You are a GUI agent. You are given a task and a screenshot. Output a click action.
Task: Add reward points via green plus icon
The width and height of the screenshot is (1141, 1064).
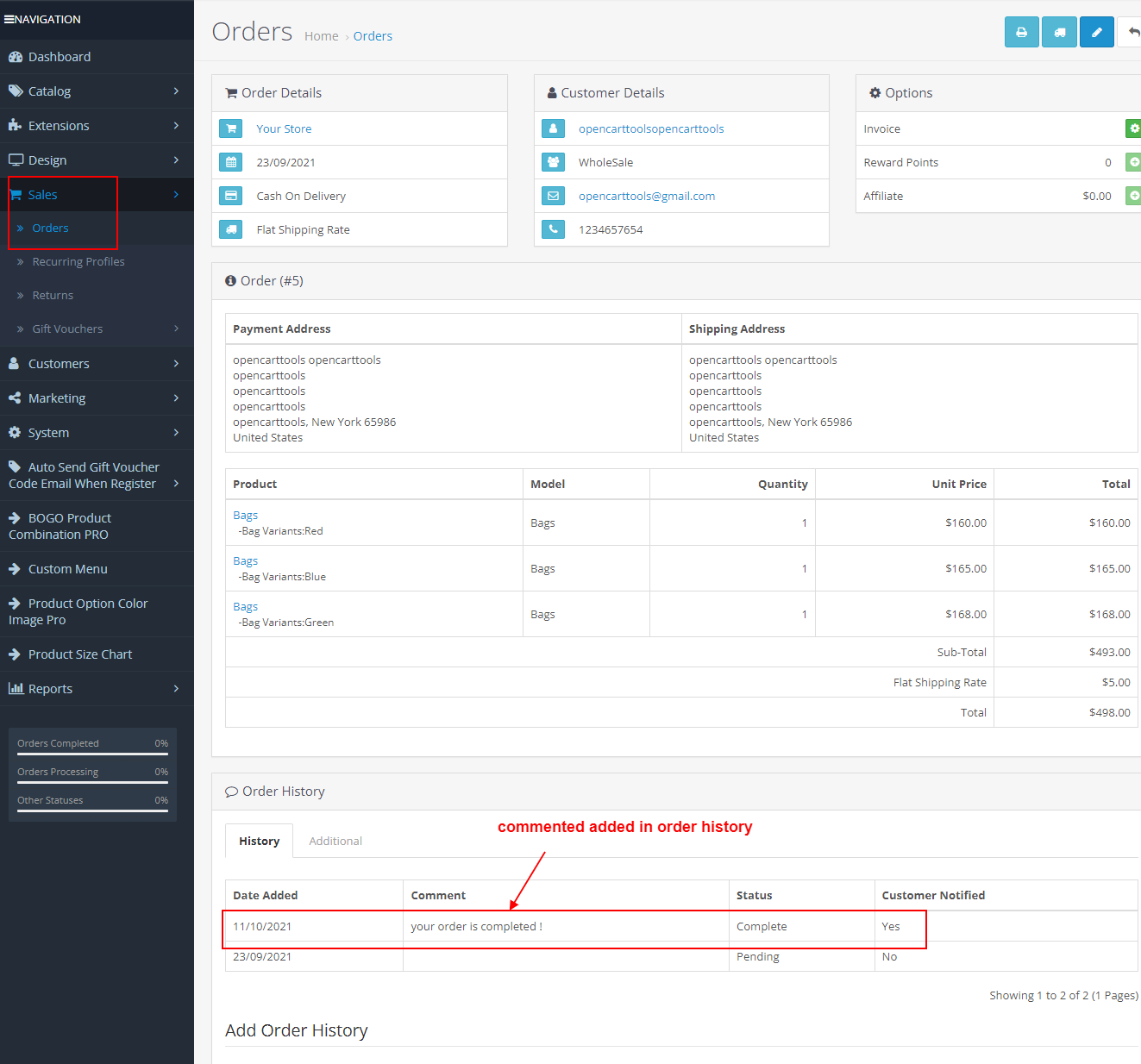coord(1133,161)
